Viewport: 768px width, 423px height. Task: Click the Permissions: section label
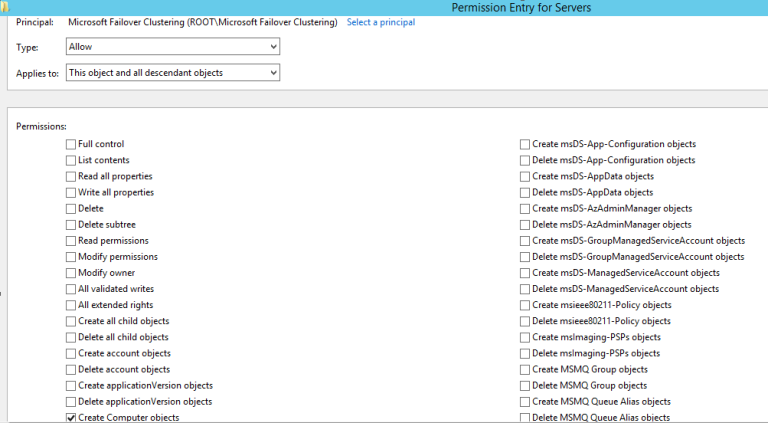[x=41, y=126]
